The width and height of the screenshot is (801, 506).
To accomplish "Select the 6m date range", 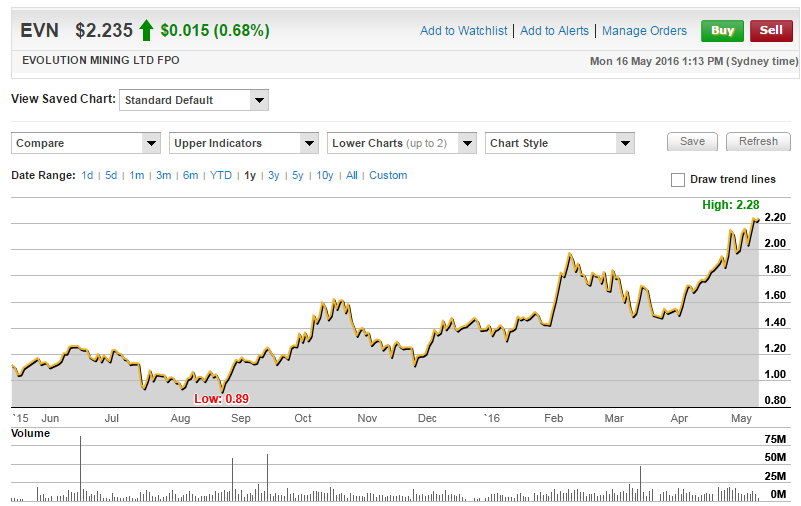I will tap(190, 175).
